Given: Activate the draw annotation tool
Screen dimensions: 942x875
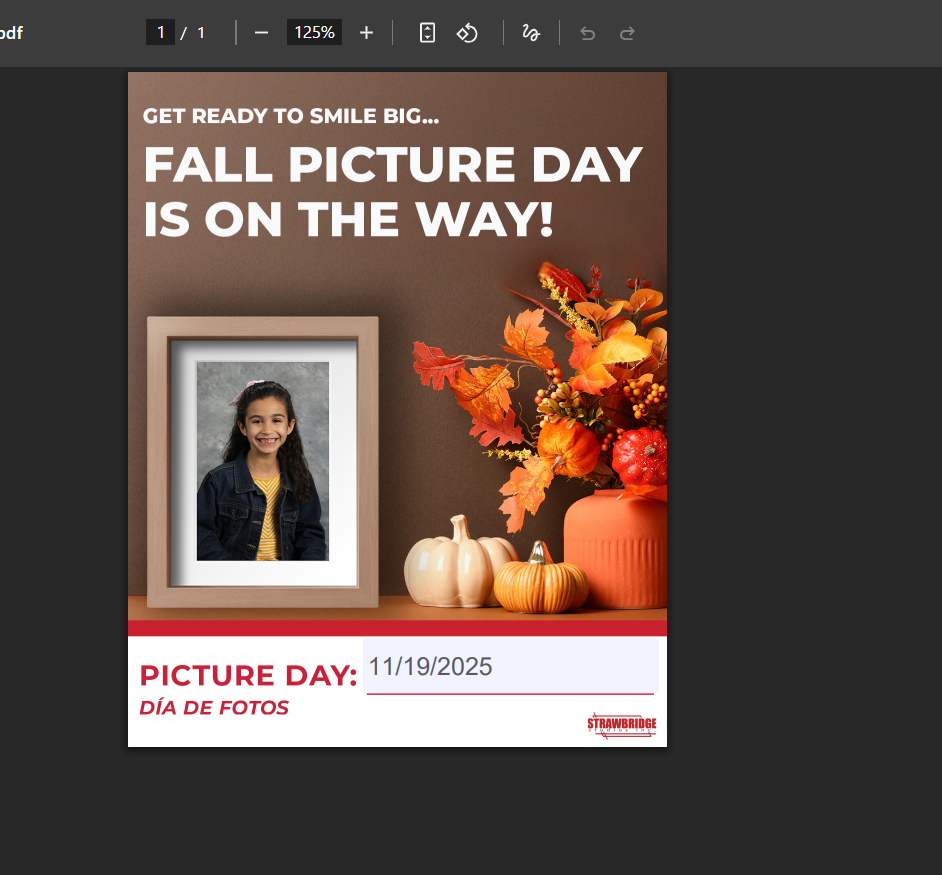Looking at the screenshot, I should tap(531, 33).
